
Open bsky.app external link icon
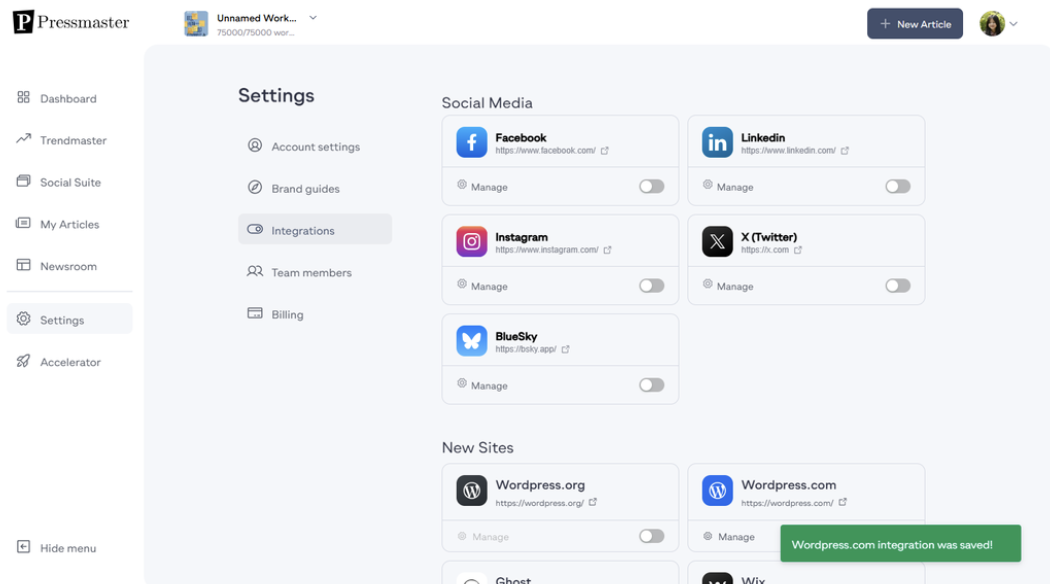(565, 349)
